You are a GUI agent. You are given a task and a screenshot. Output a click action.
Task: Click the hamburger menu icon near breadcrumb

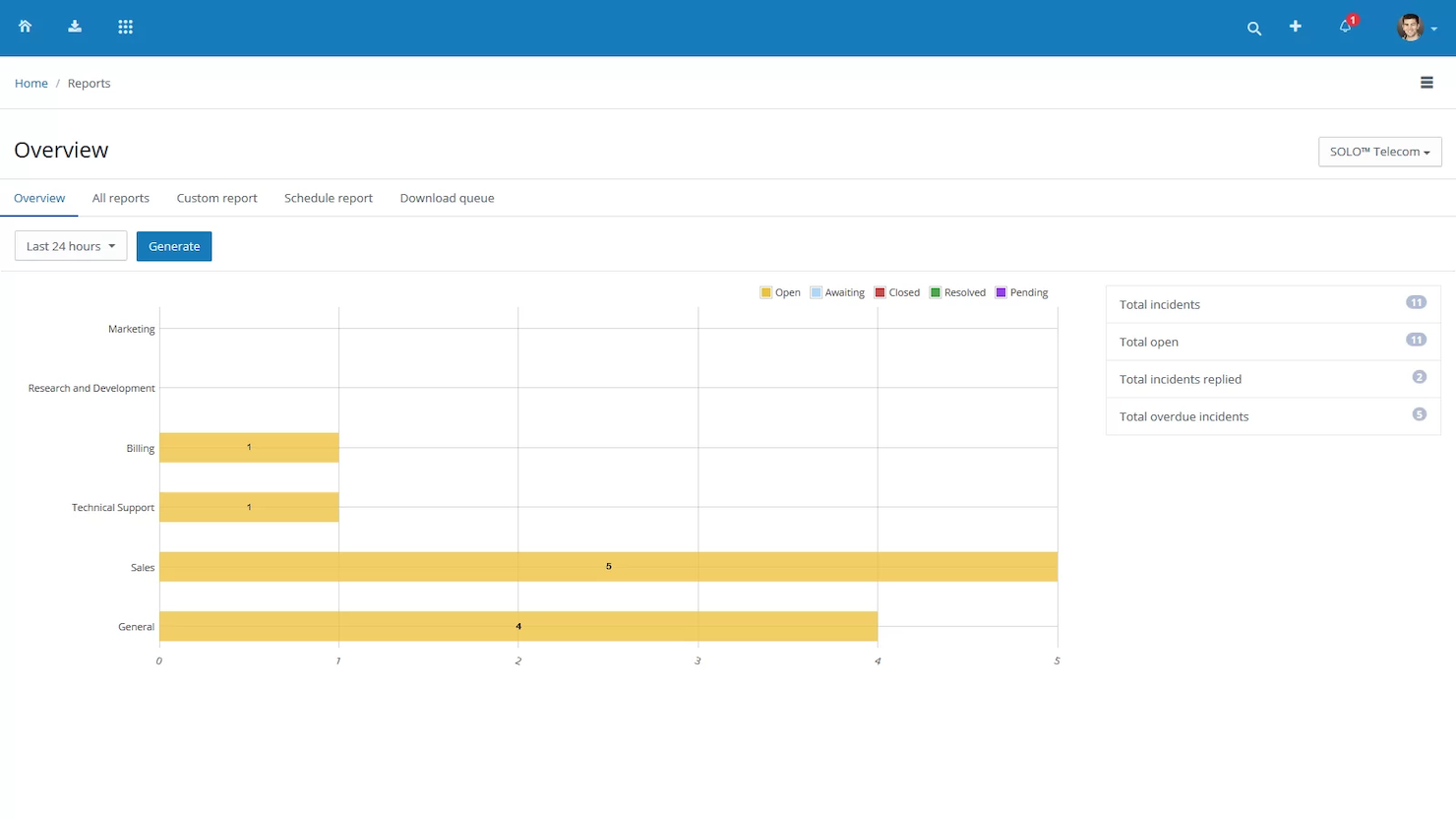1426,83
